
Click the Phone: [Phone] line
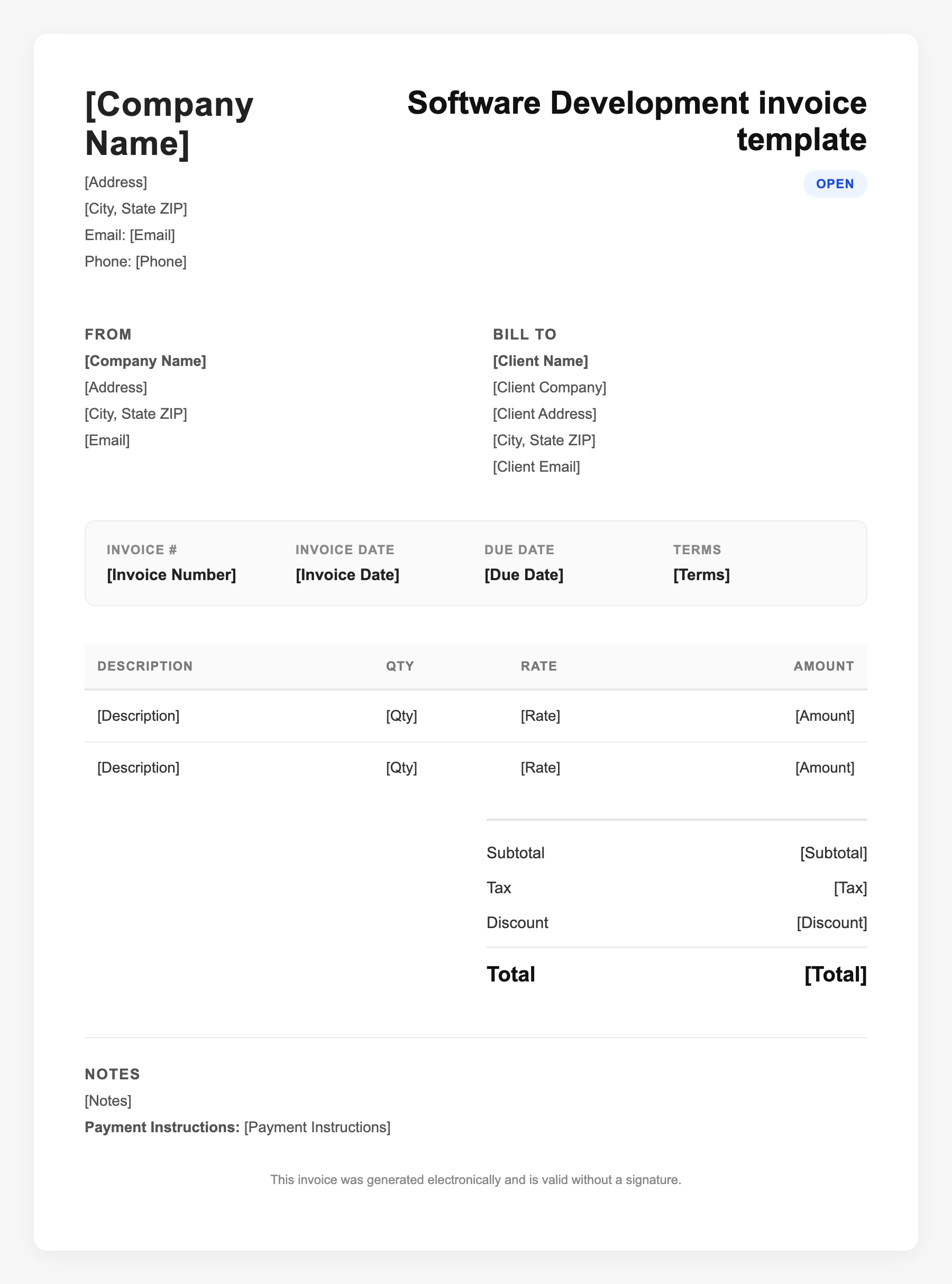click(x=135, y=262)
